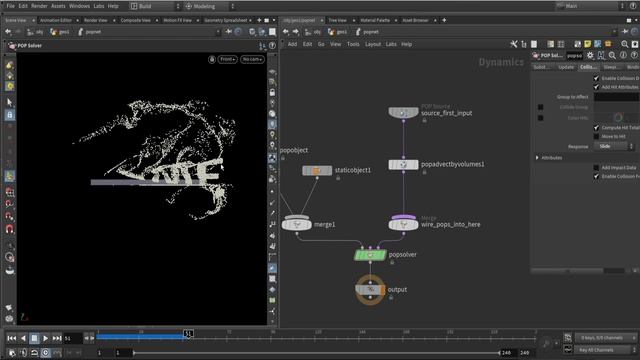The width and height of the screenshot is (640, 360).
Task: Jump to the last frame
Action: coord(57,338)
